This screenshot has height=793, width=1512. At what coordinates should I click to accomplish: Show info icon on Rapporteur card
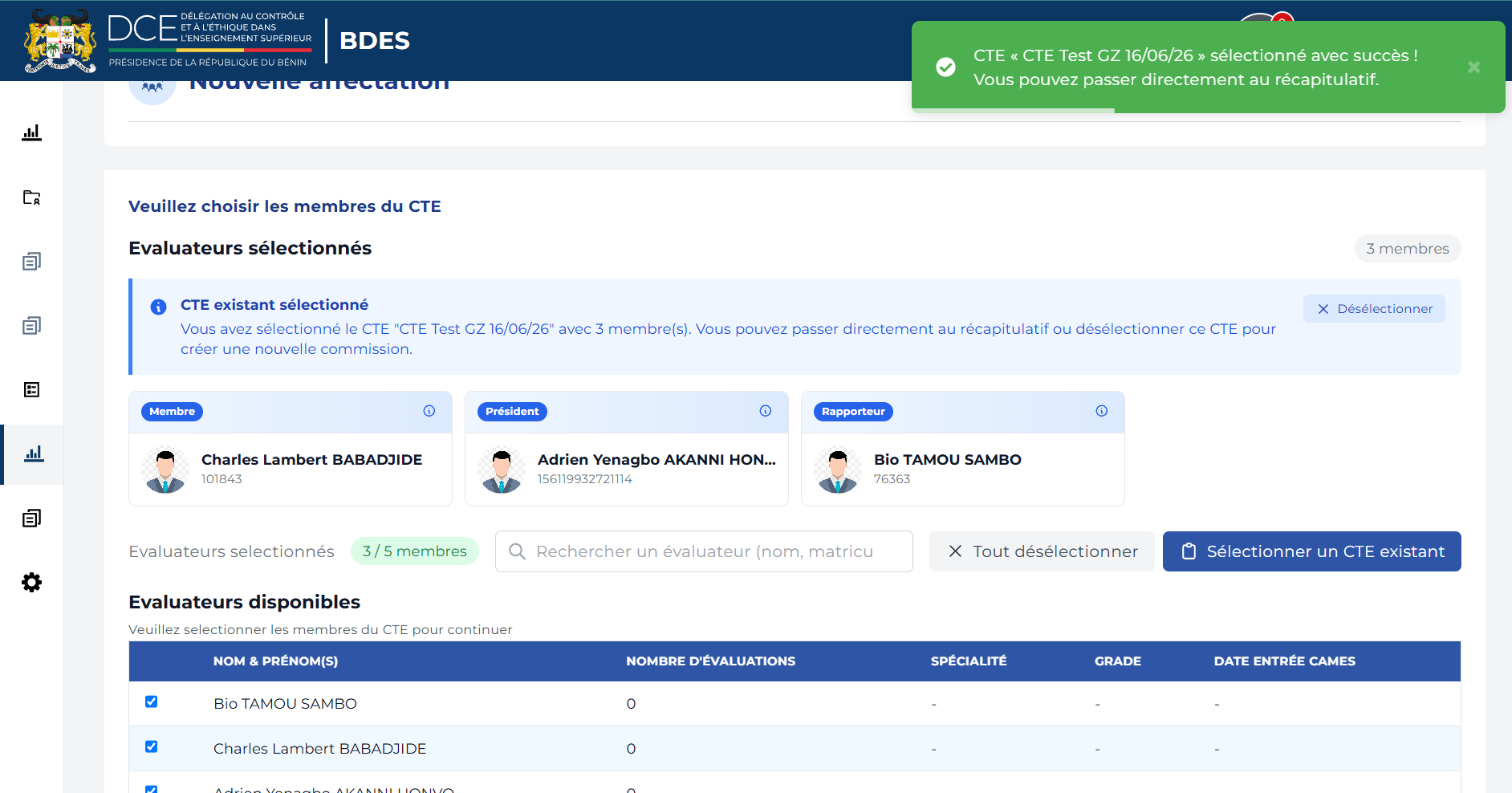1102,411
